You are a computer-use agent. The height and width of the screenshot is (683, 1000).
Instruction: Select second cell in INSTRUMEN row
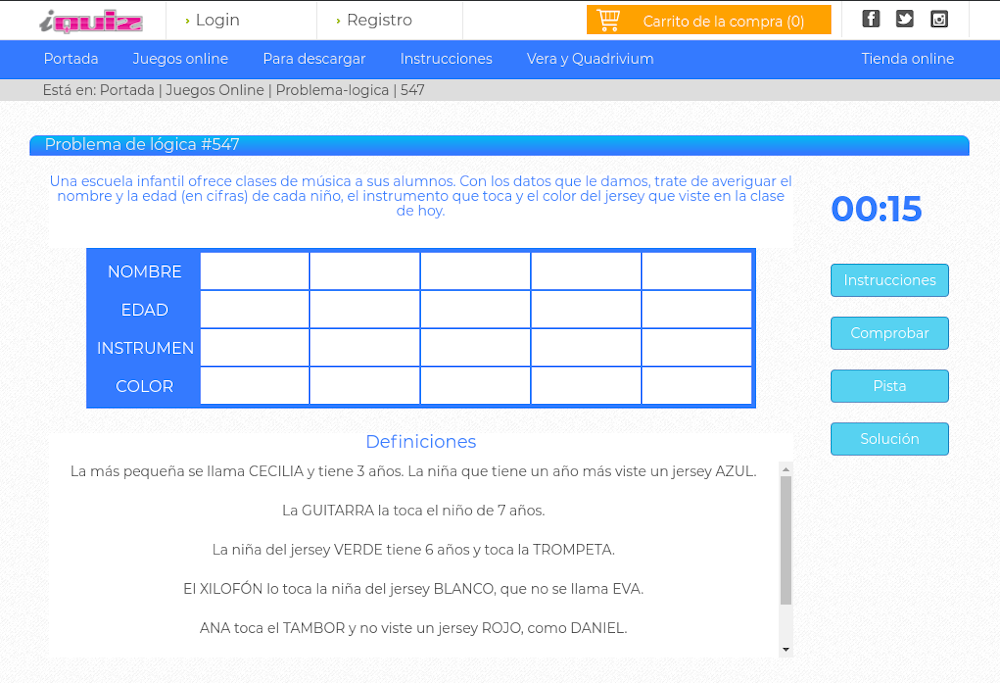(x=365, y=348)
